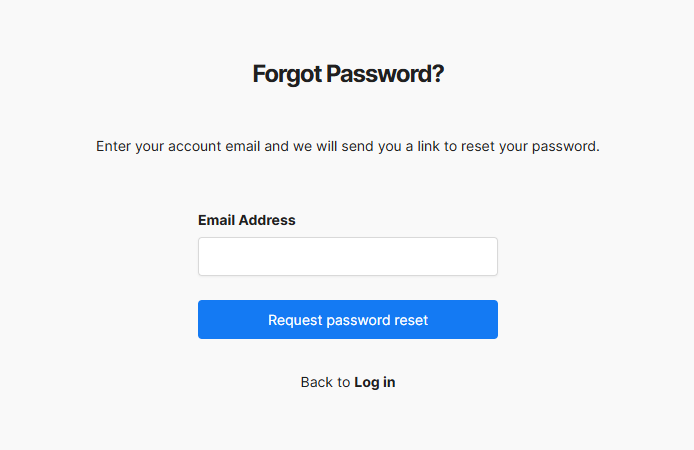Click the bold Email Address field label
The image size is (694, 450).
pos(247,220)
